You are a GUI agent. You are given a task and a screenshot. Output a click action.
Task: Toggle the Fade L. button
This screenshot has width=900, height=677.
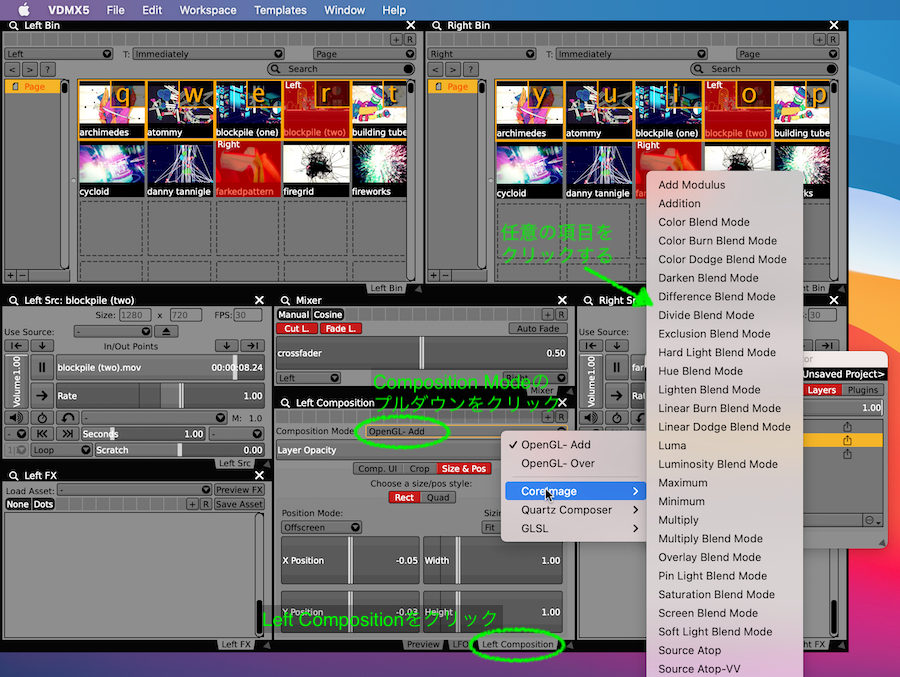coord(341,328)
